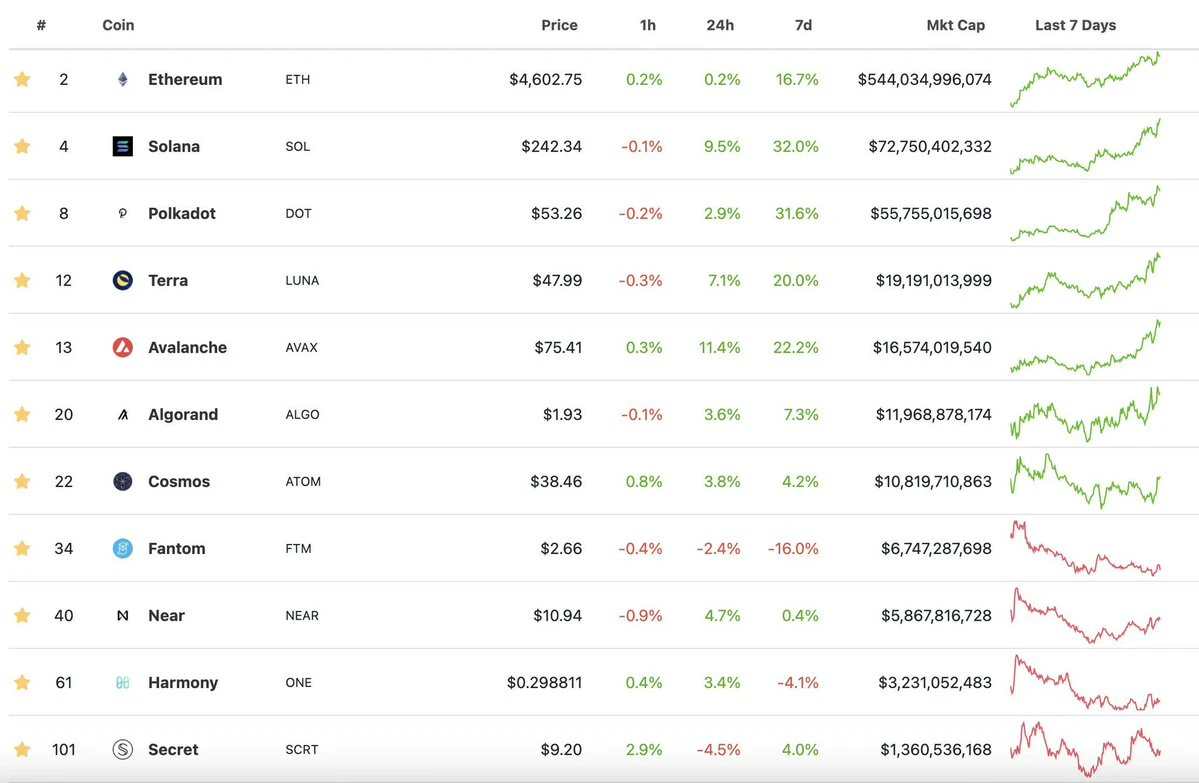Open Cosmos 7-day sparkline chart
Image resolution: width=1199 pixels, height=783 pixels.
[x=1085, y=482]
